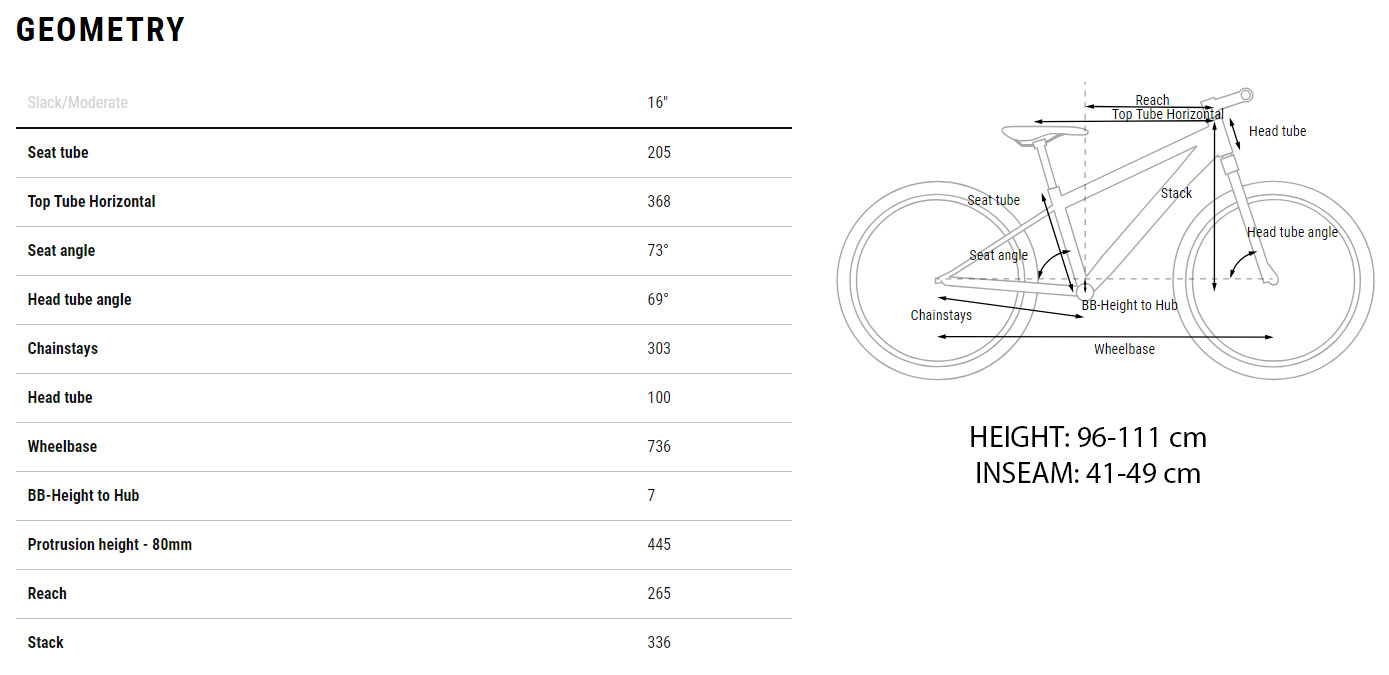The height and width of the screenshot is (675, 1389).
Task: Click the Seat tube row label in table
Action: click(58, 152)
